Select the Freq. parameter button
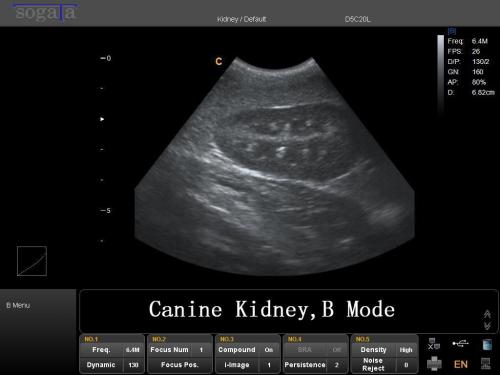 101,350
